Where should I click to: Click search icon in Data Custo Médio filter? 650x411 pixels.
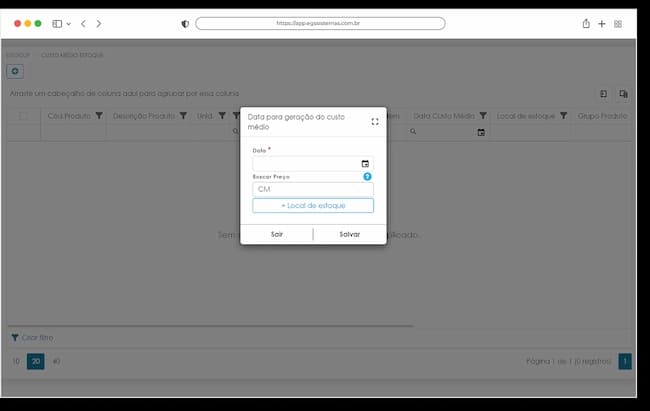(x=413, y=131)
